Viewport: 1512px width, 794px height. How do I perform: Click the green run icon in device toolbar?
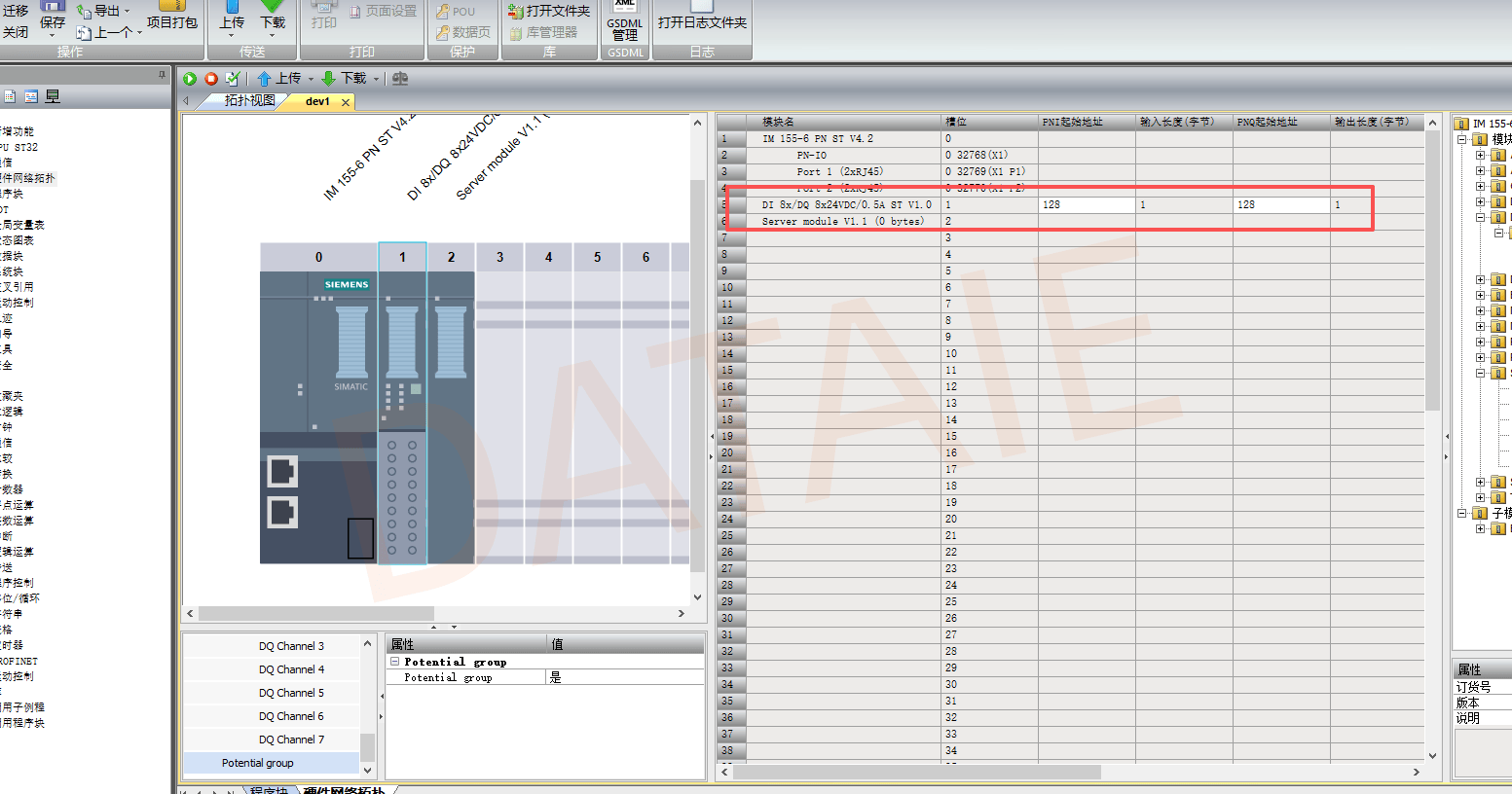click(190, 79)
